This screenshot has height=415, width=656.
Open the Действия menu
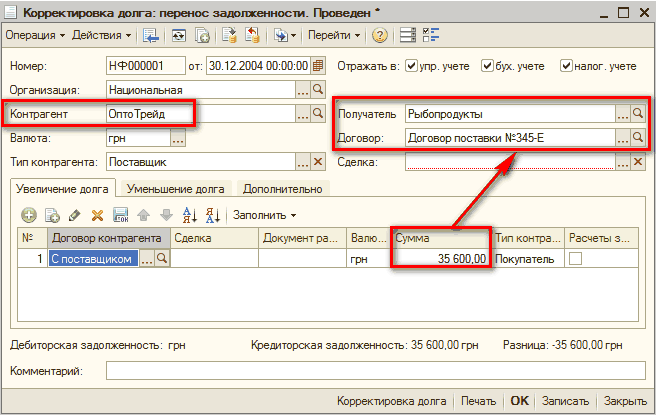(102, 35)
